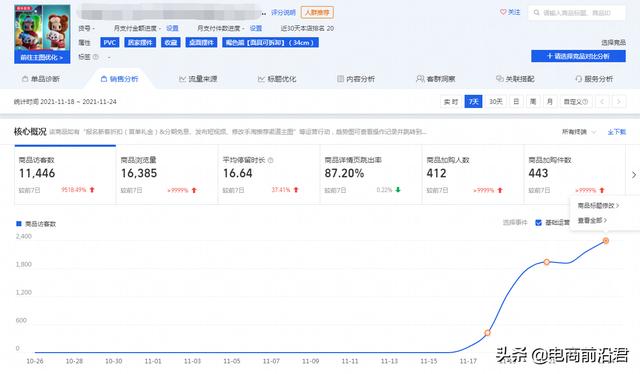The image size is (640, 374).
Task: Click 请选择竞品对比分析 button
Action: pos(578,56)
